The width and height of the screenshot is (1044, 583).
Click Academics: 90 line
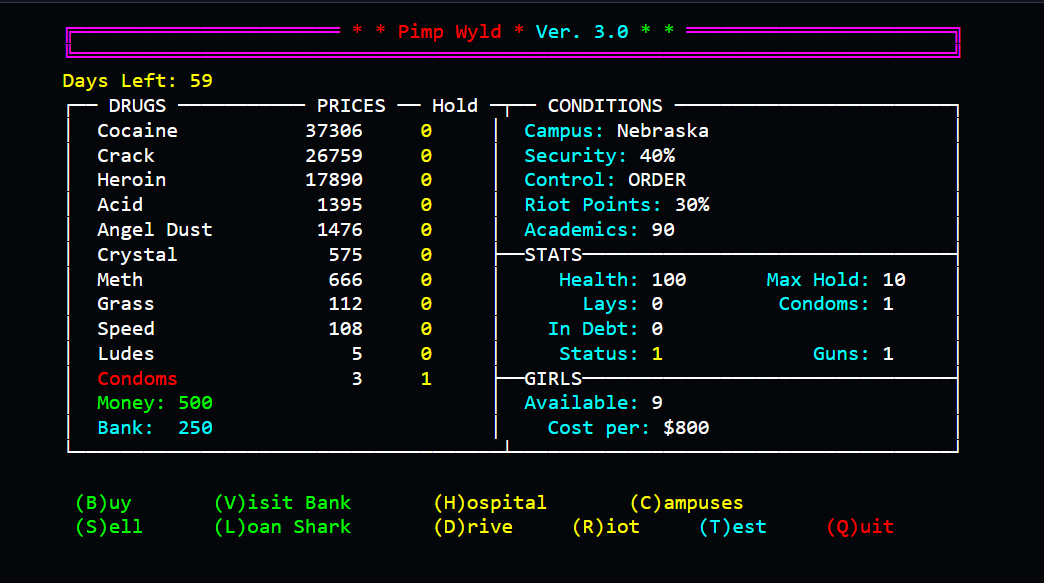(x=599, y=230)
